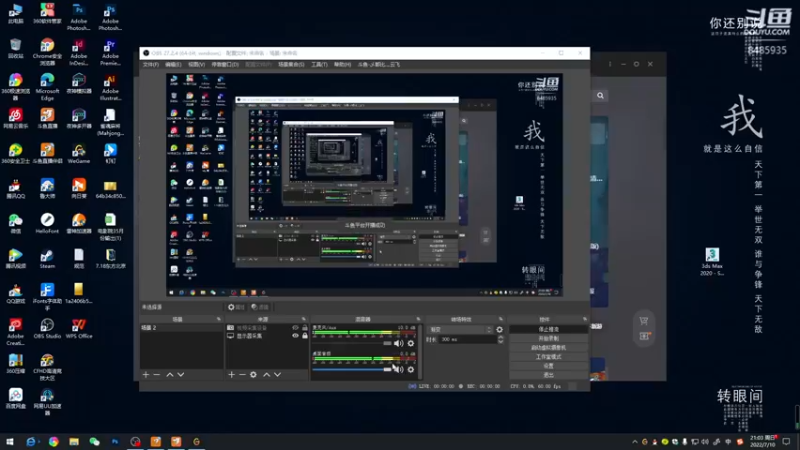The height and width of the screenshot is (450, 800).
Task: Select the display capture source row
Action: [267, 336]
